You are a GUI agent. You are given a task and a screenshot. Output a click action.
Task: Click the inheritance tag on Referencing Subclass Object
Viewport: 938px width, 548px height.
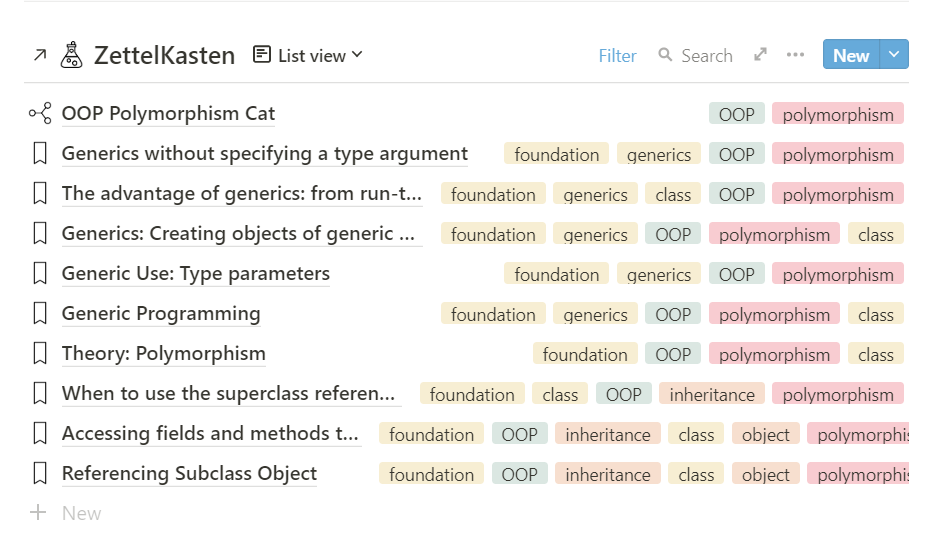tap(607, 474)
